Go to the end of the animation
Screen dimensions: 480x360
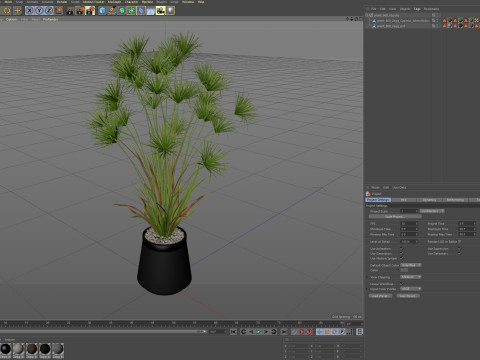click(x=284, y=332)
